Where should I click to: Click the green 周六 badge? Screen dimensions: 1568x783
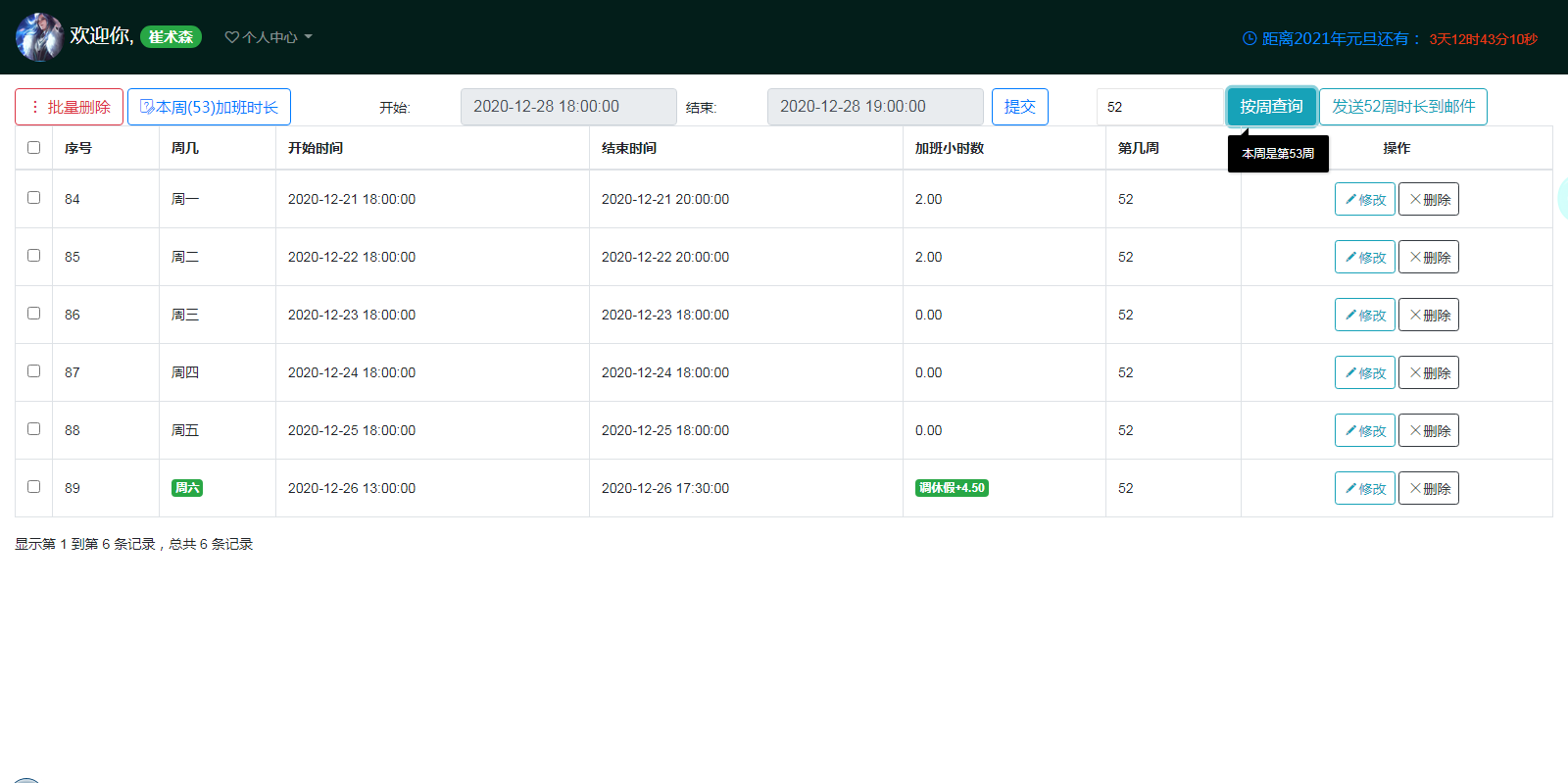(187, 488)
